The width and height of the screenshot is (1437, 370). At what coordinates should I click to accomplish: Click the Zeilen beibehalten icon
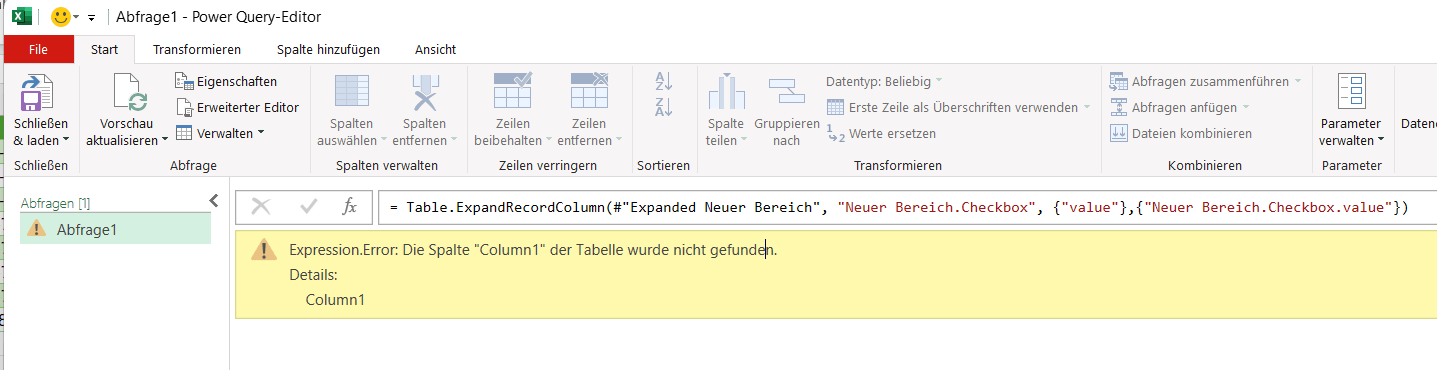pyautogui.click(x=513, y=91)
